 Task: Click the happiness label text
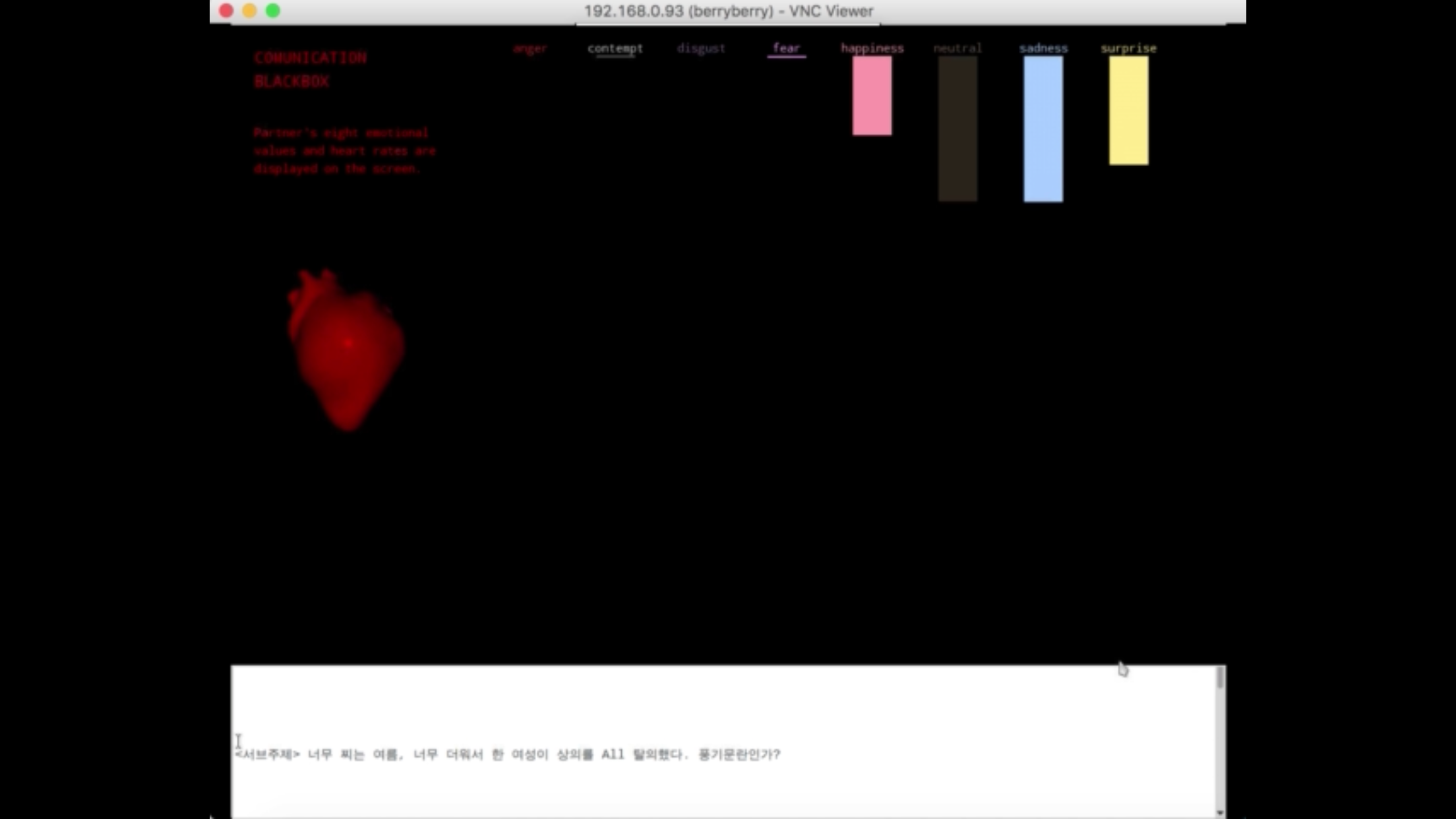click(872, 48)
